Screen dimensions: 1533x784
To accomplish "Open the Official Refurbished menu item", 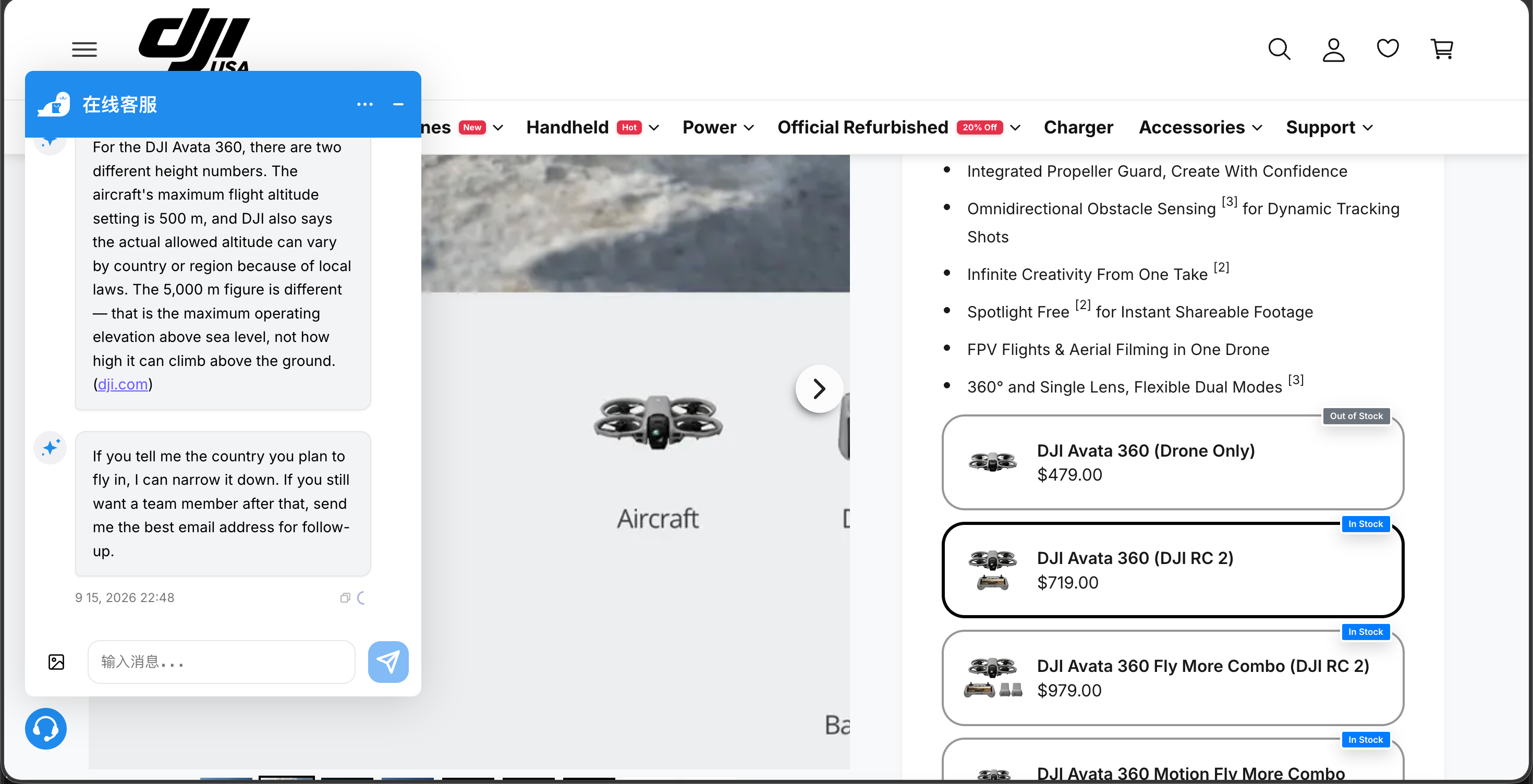I will (862, 127).
